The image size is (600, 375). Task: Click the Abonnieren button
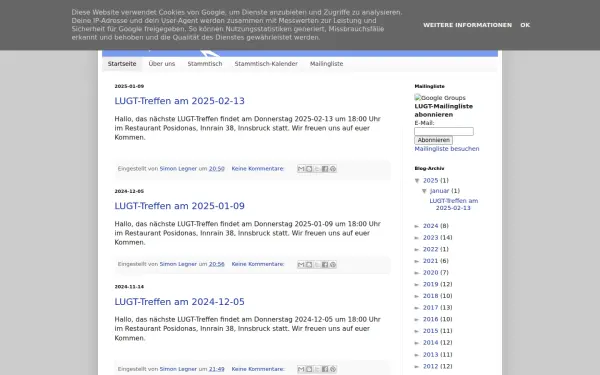click(434, 140)
